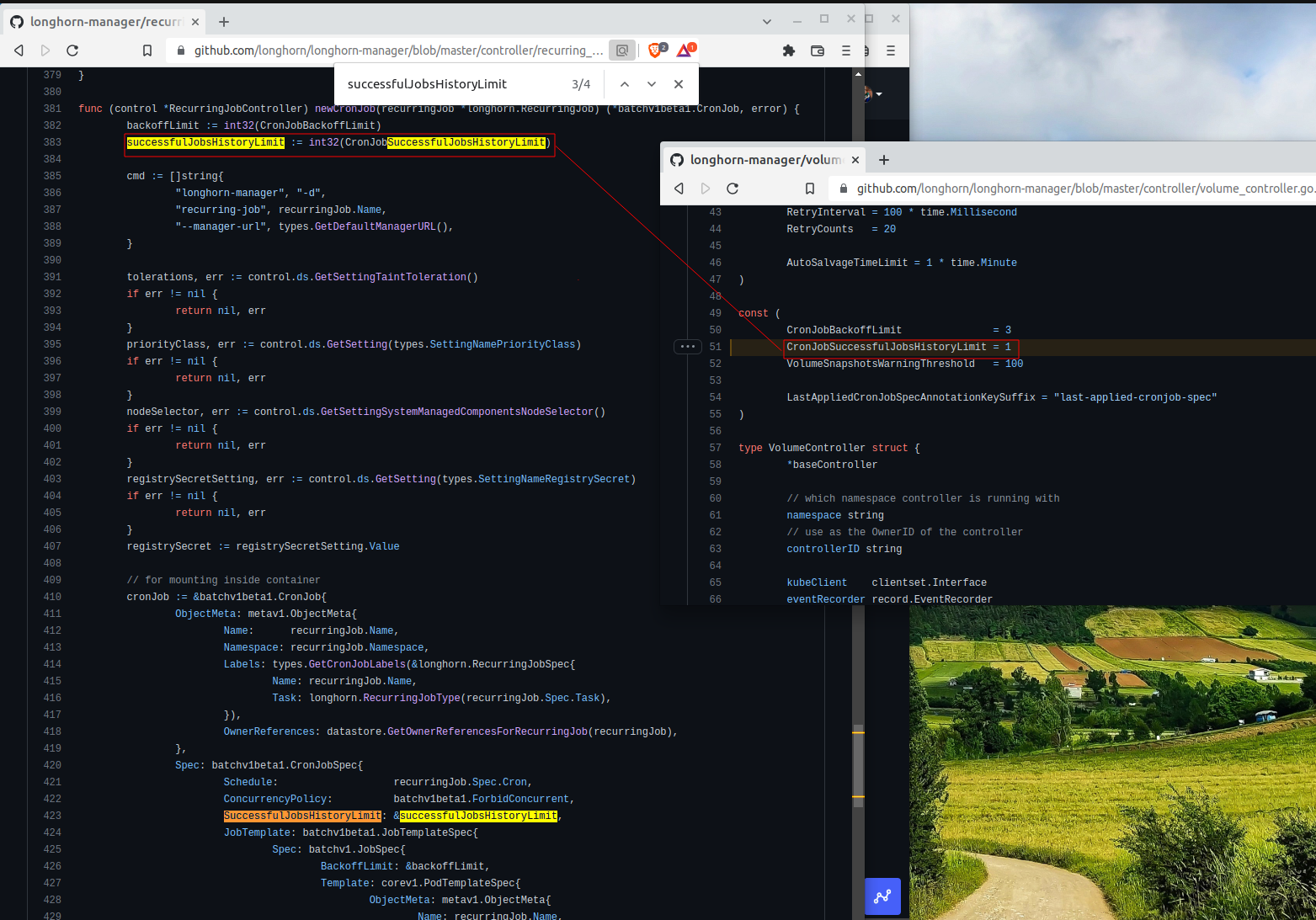Select the longhorn-manager/recurring tab

105,22
